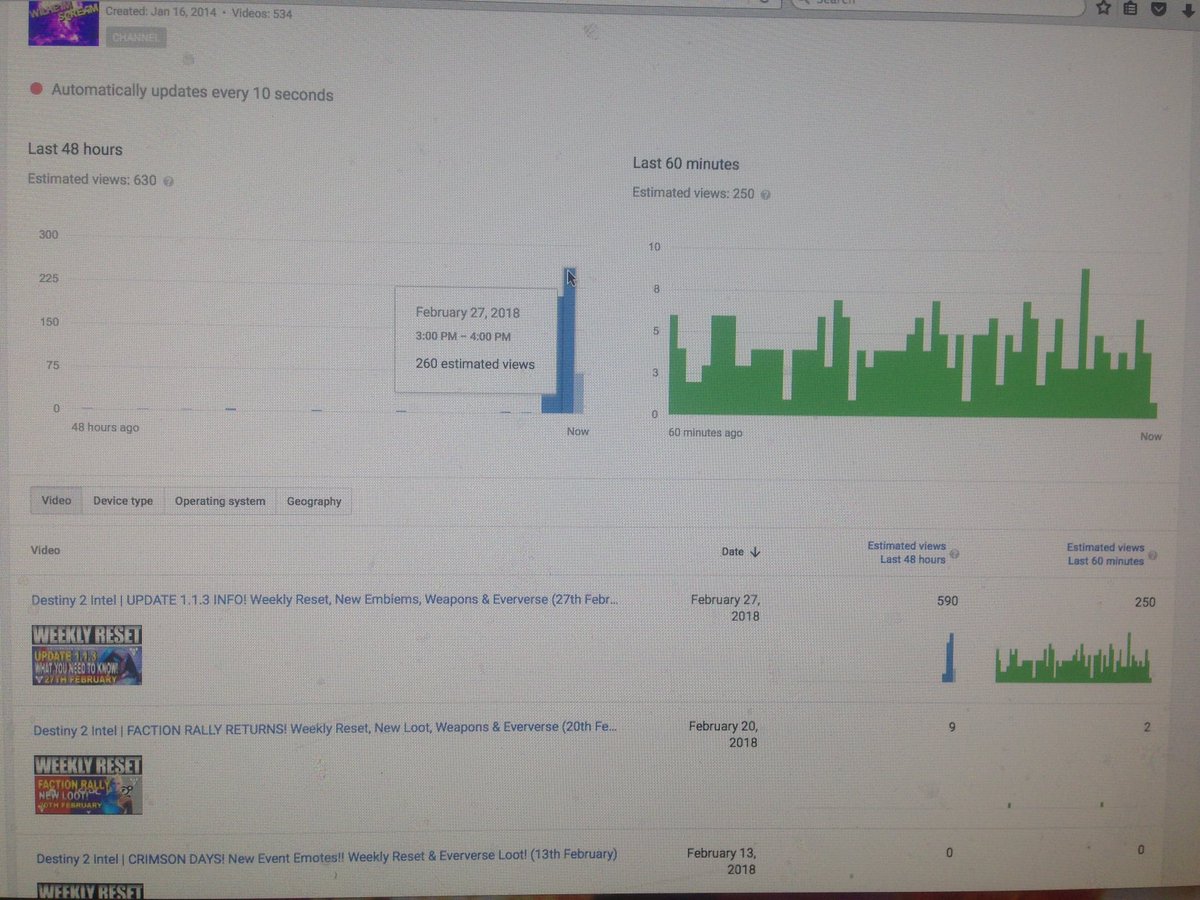
Task: Click the Pocket save icon in browser toolbar
Action: click(1158, 7)
